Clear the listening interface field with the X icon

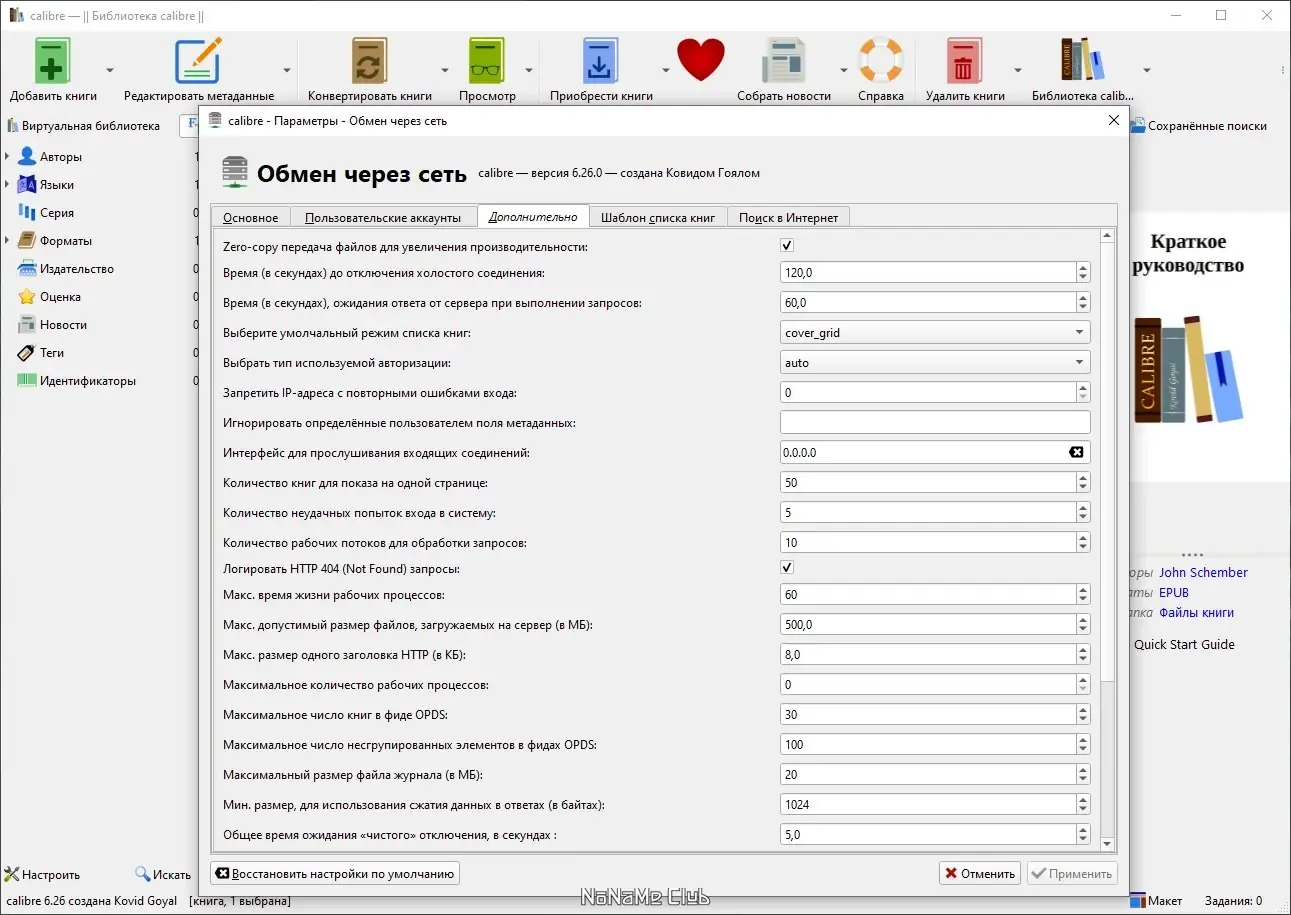[1076, 453]
